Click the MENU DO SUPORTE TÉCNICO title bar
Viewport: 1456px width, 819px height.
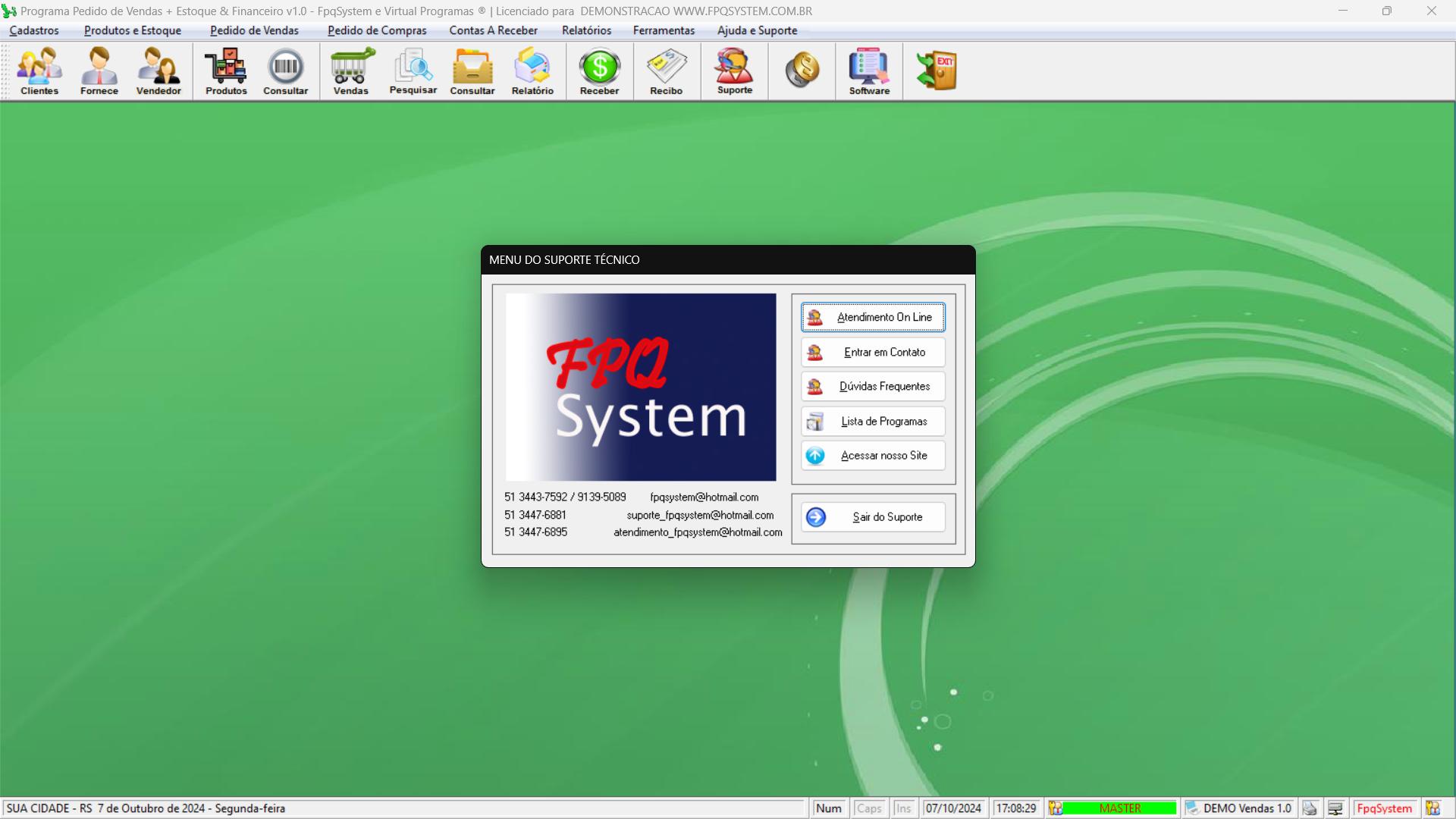coord(728,259)
